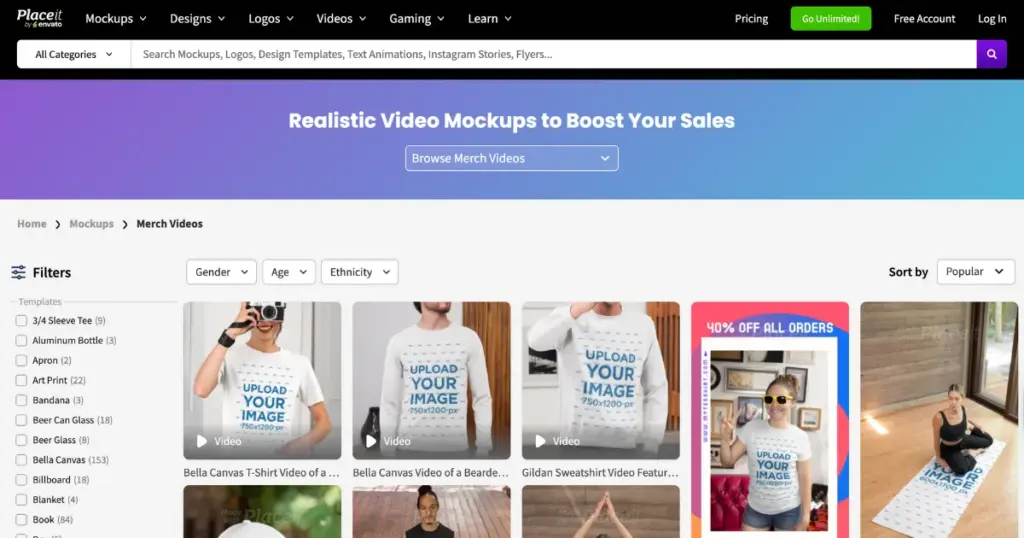Toggle the Book filter checkbox
Image resolution: width=1024 pixels, height=538 pixels.
(22, 520)
